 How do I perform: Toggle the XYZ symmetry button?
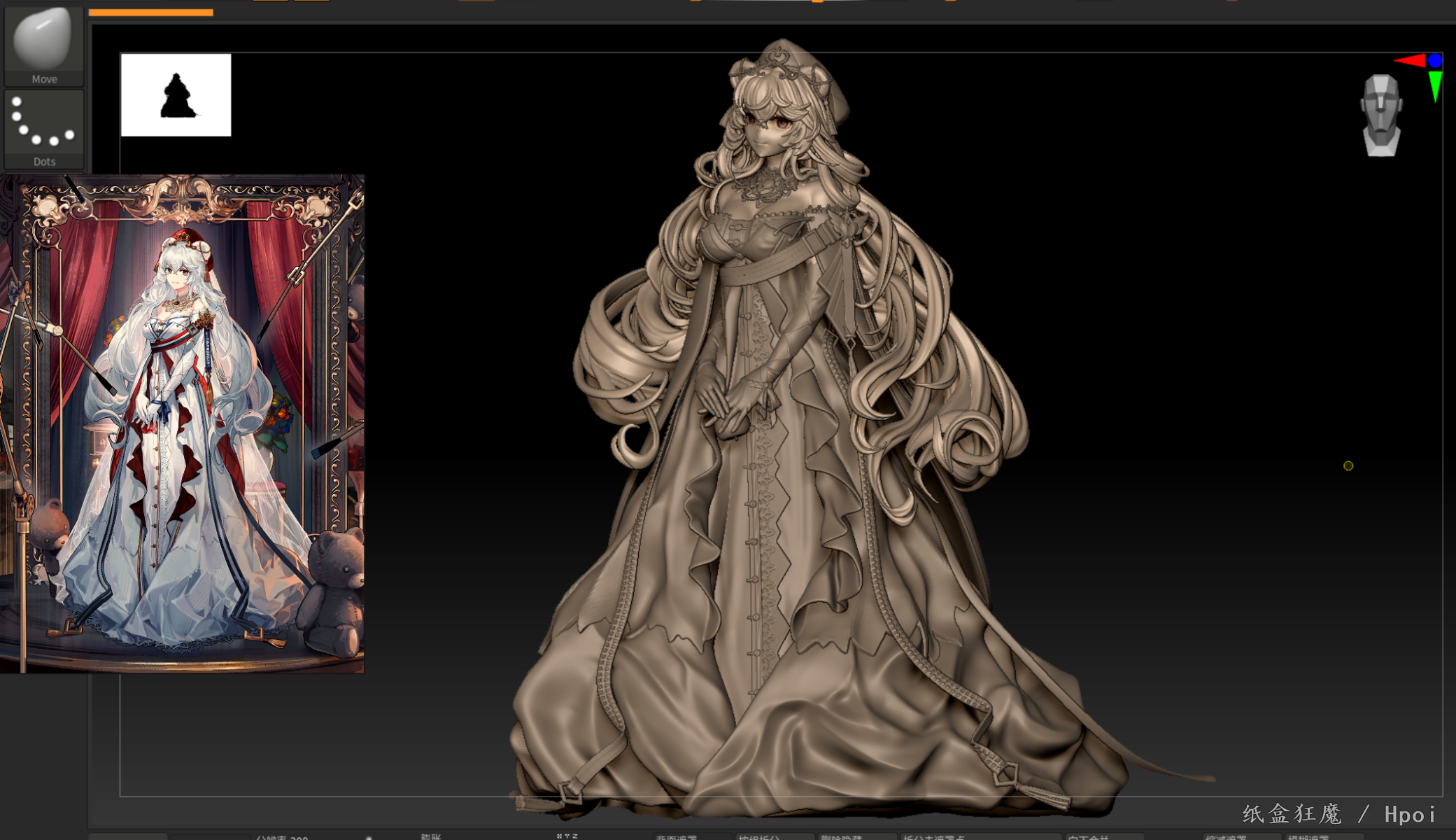click(567, 836)
